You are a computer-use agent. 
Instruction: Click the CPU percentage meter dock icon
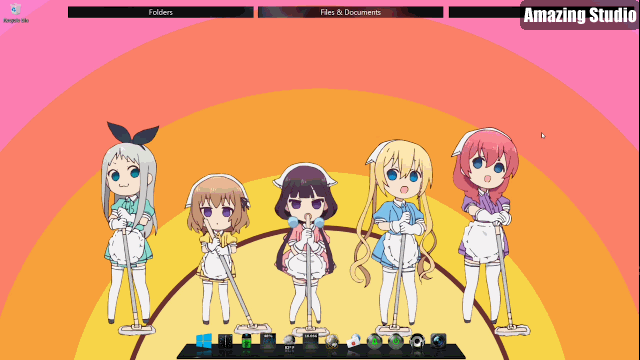[268, 341]
